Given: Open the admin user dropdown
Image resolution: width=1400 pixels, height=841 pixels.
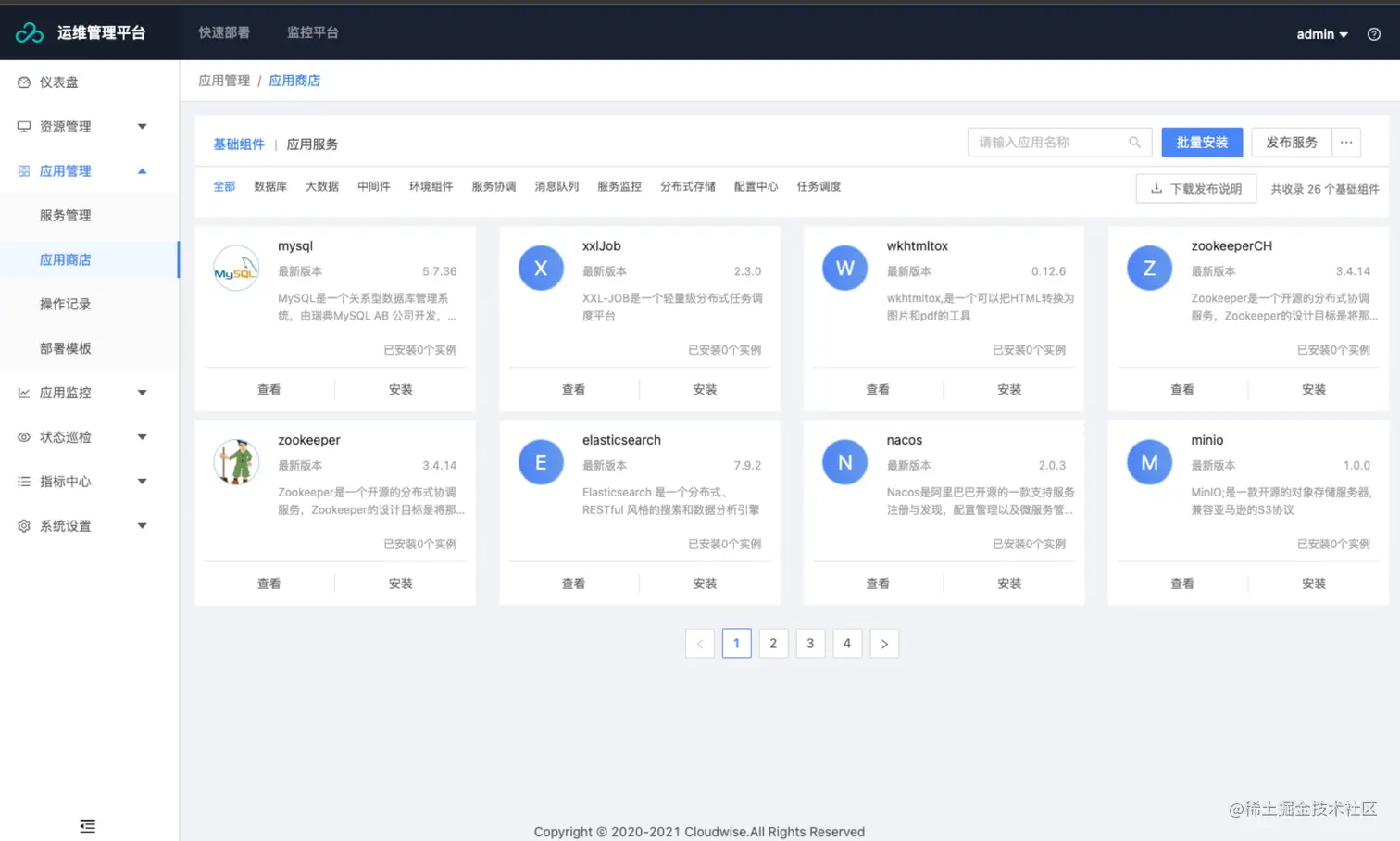Looking at the screenshot, I should tap(1322, 34).
